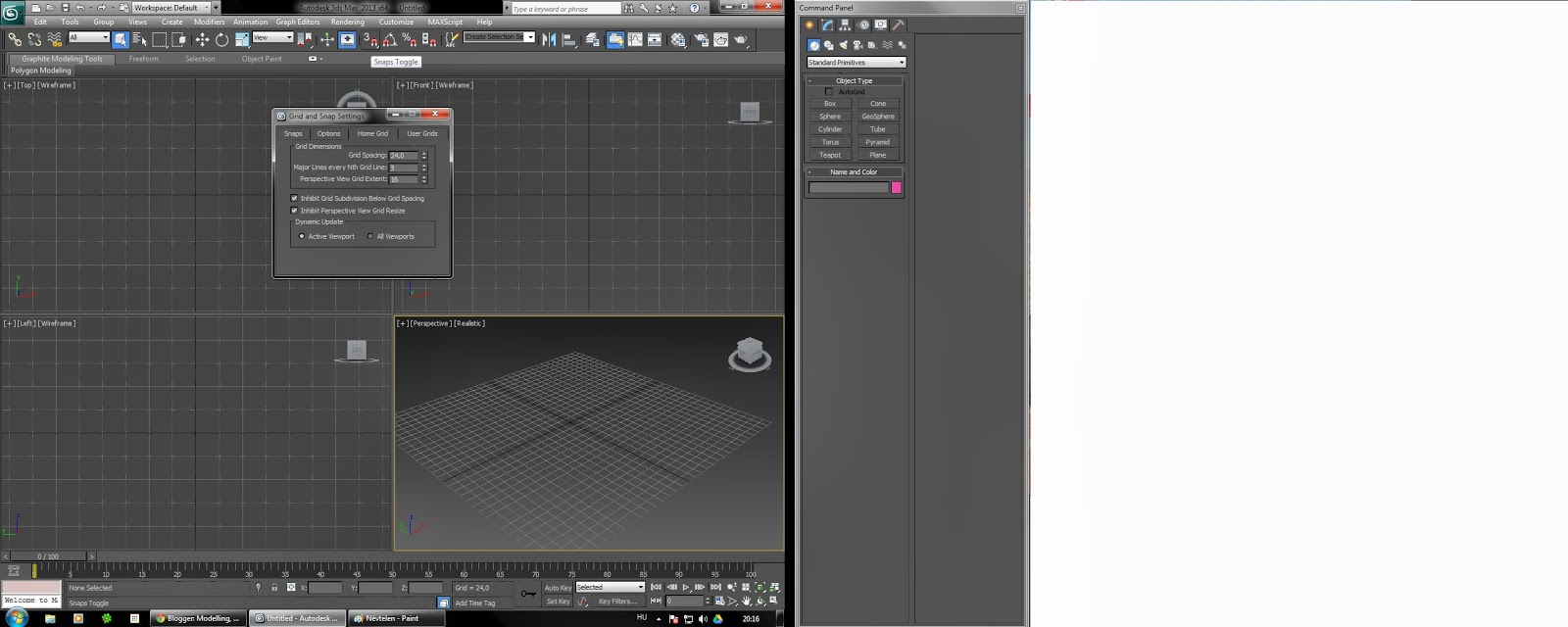Click the Set Keys key icon

pyautogui.click(x=528, y=594)
